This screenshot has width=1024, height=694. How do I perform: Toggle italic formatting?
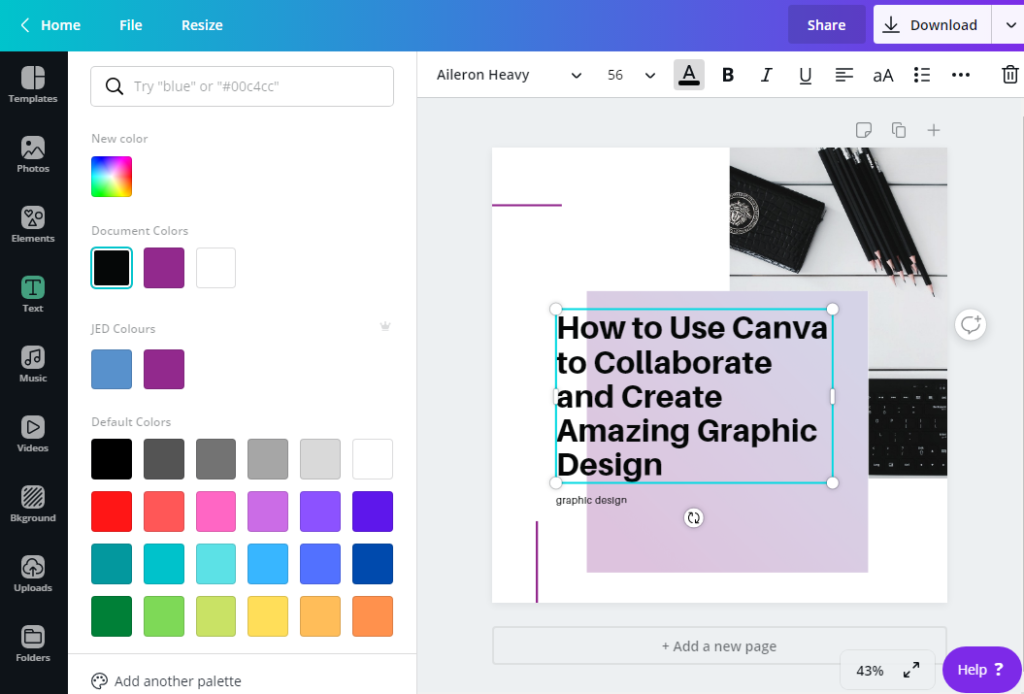[x=766, y=74]
